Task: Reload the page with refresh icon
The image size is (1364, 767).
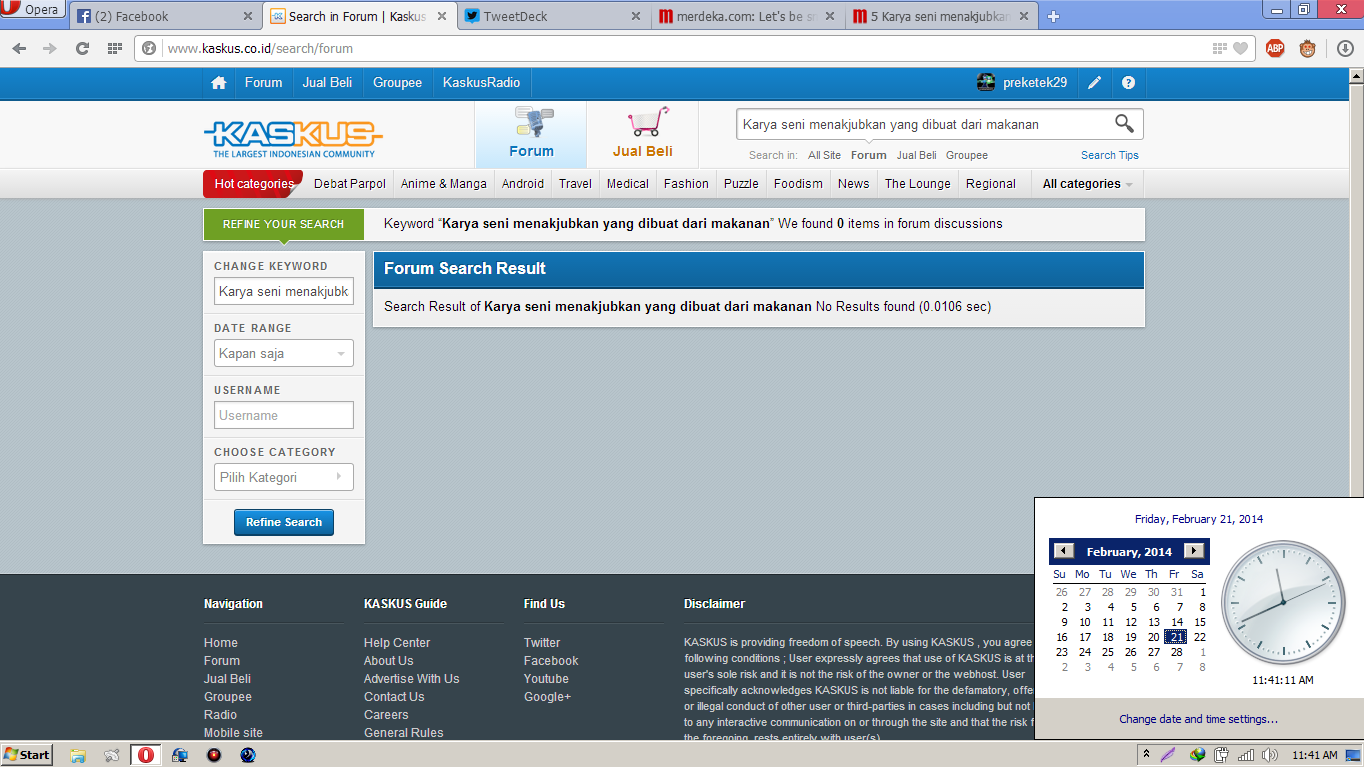Action: 83,48
